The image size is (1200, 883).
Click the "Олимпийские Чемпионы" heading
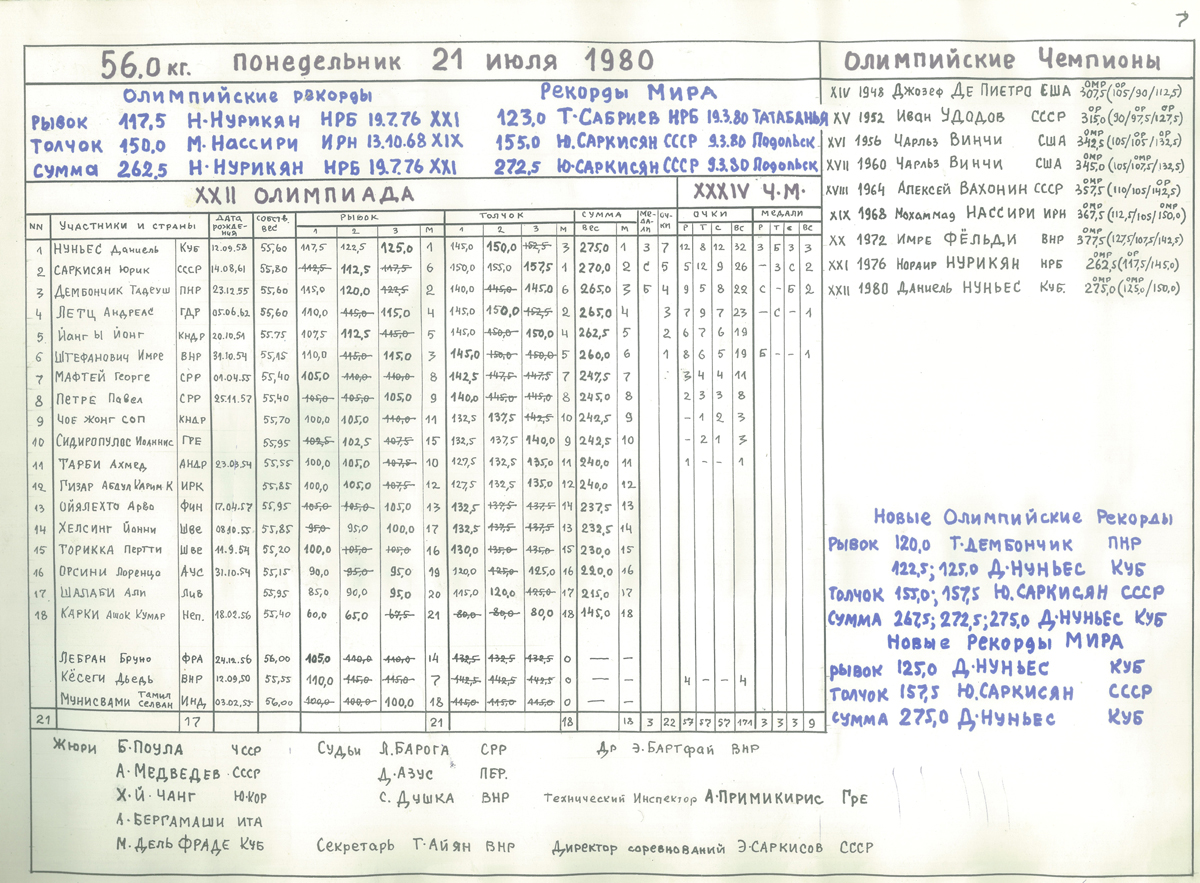1003,59
